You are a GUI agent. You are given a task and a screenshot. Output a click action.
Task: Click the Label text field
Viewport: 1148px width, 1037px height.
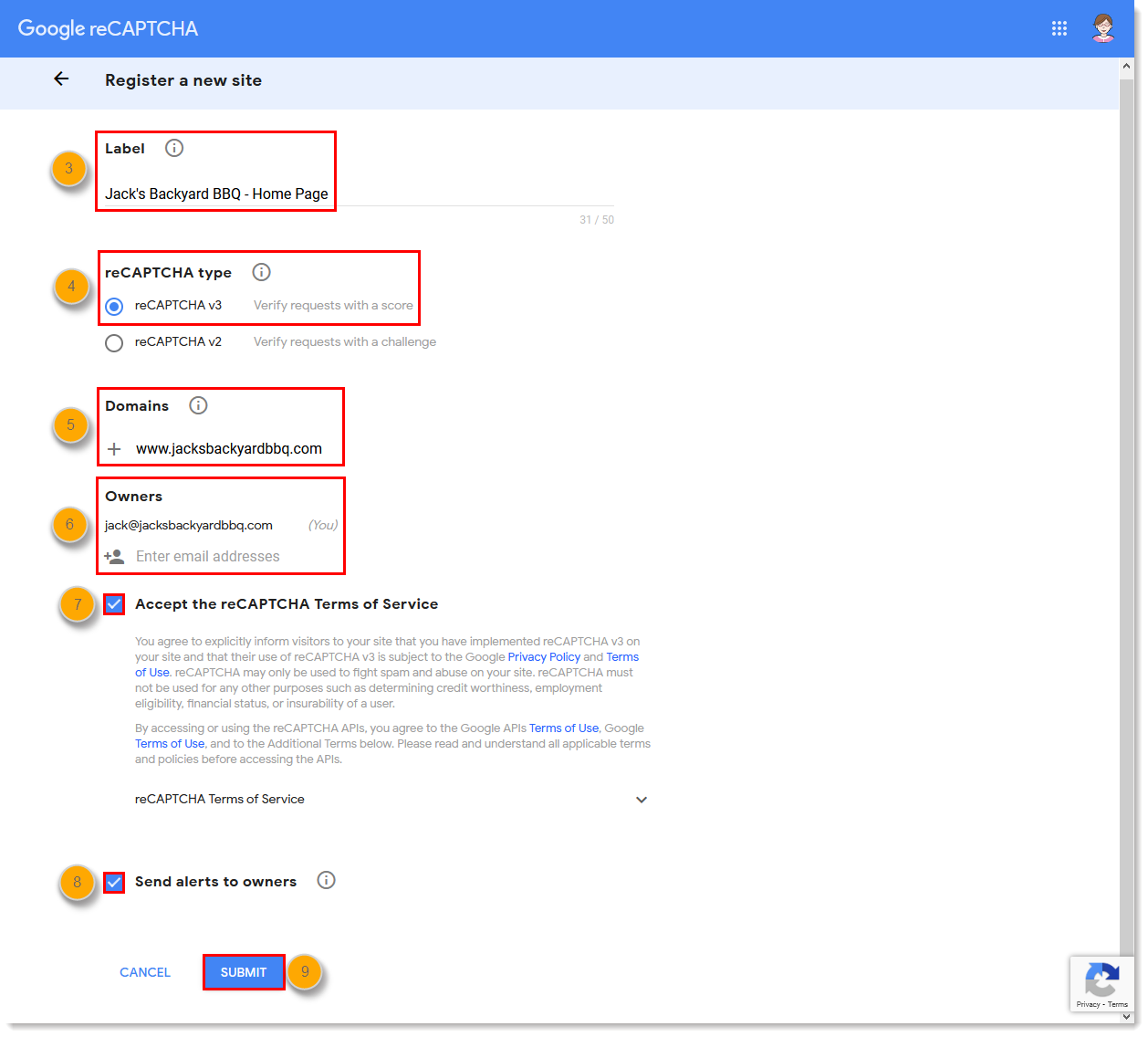point(359,194)
